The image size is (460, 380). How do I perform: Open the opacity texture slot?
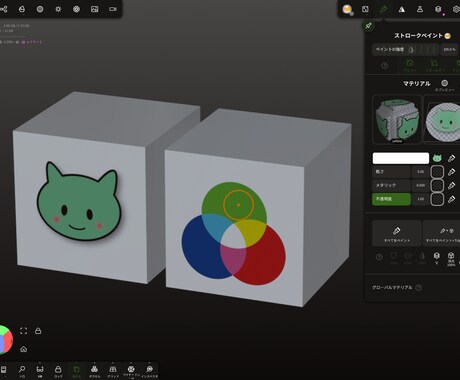click(x=437, y=199)
